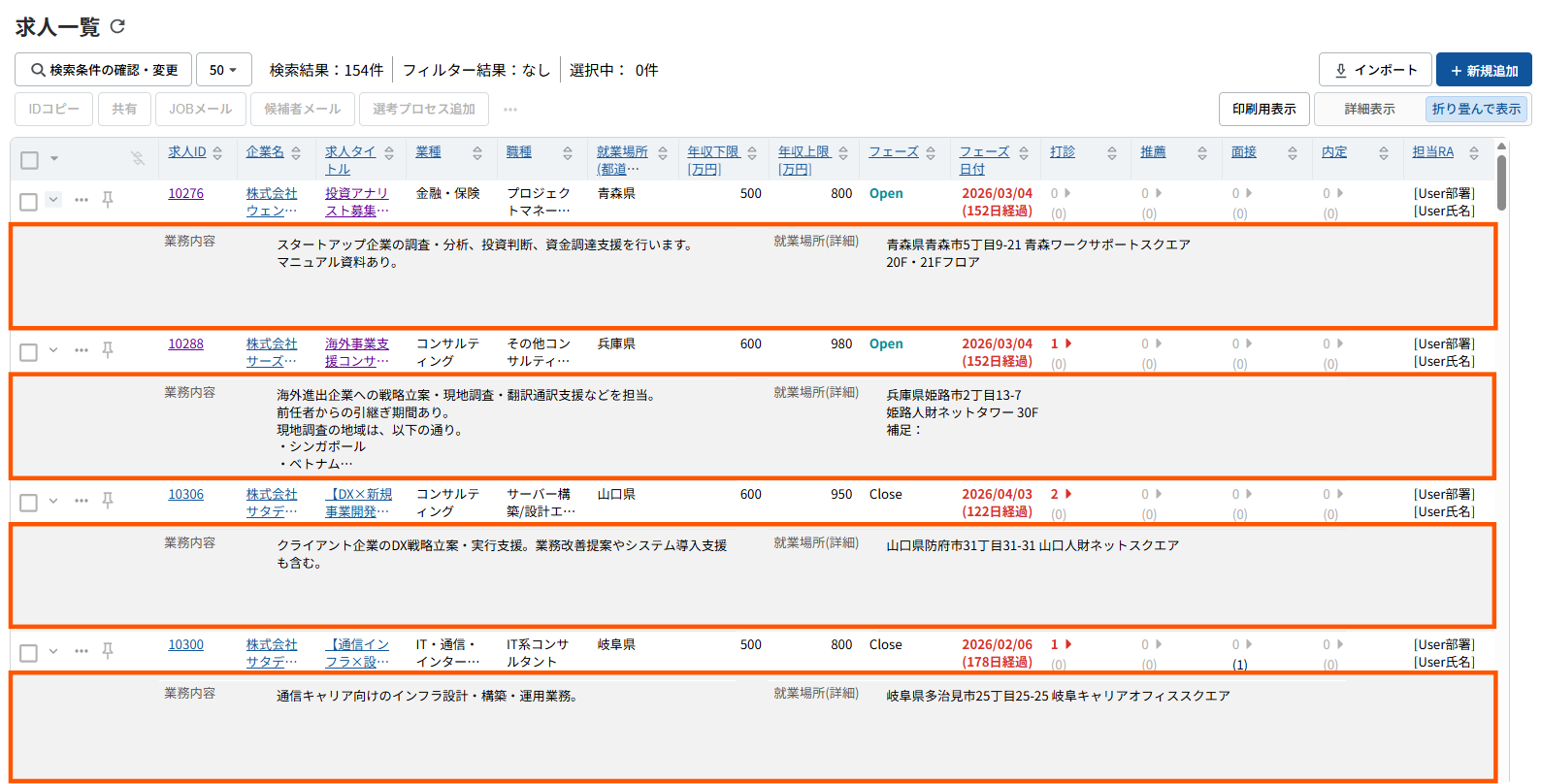
Task: Click the 新規追加 button
Action: [x=1484, y=70]
